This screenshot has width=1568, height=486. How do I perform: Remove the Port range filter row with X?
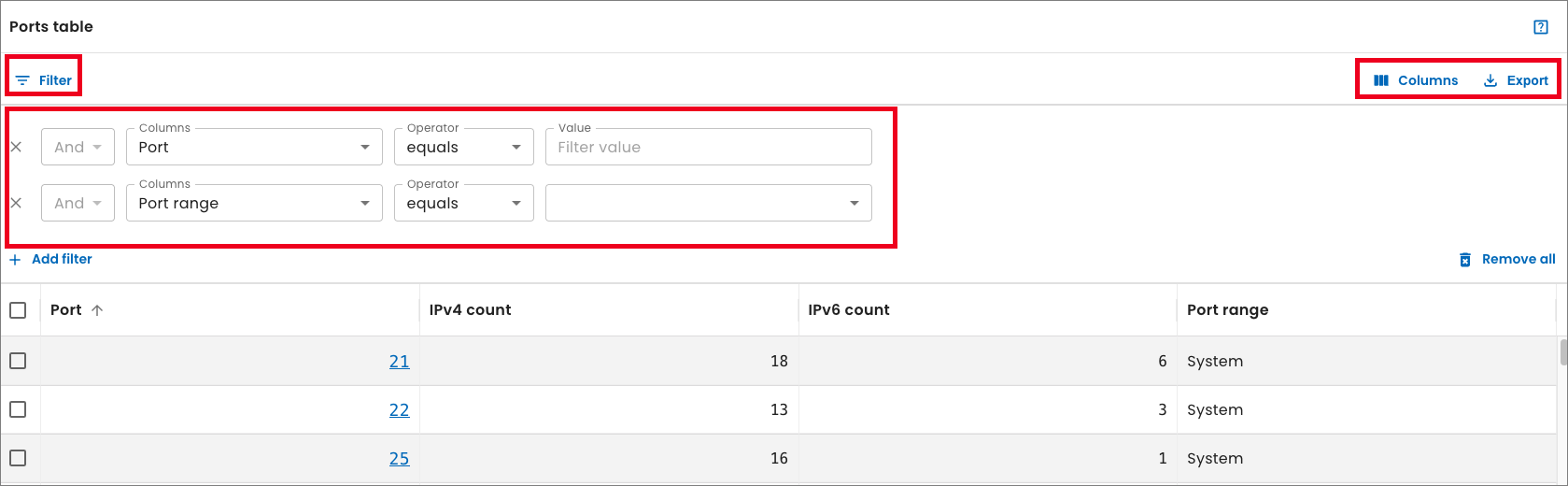coord(16,203)
